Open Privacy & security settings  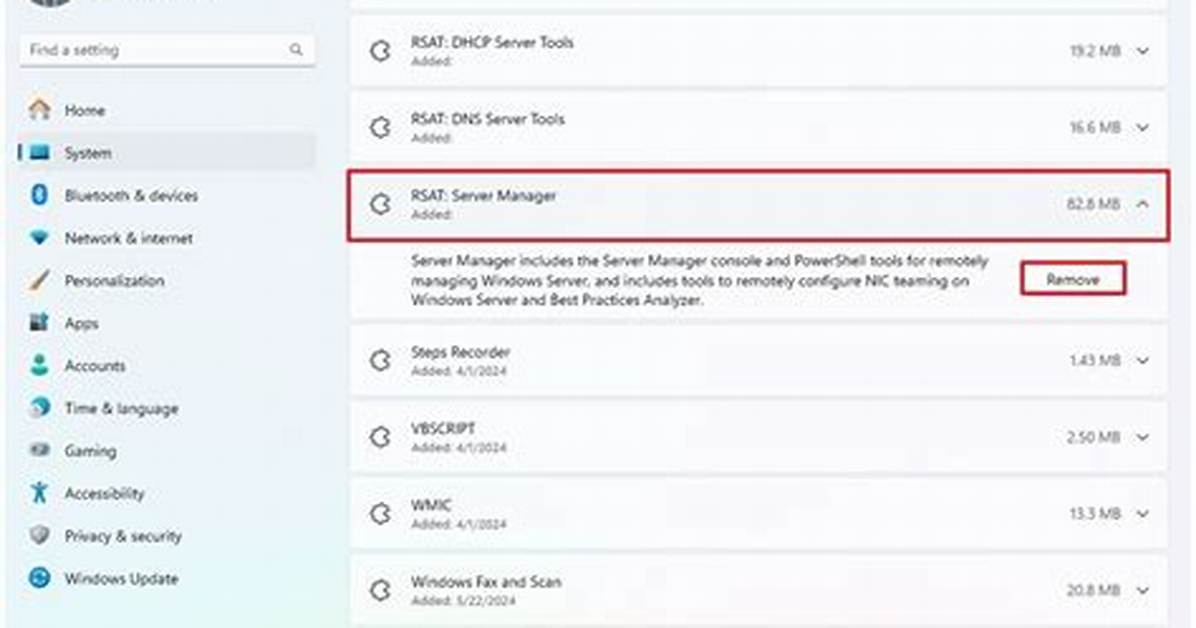167,536
